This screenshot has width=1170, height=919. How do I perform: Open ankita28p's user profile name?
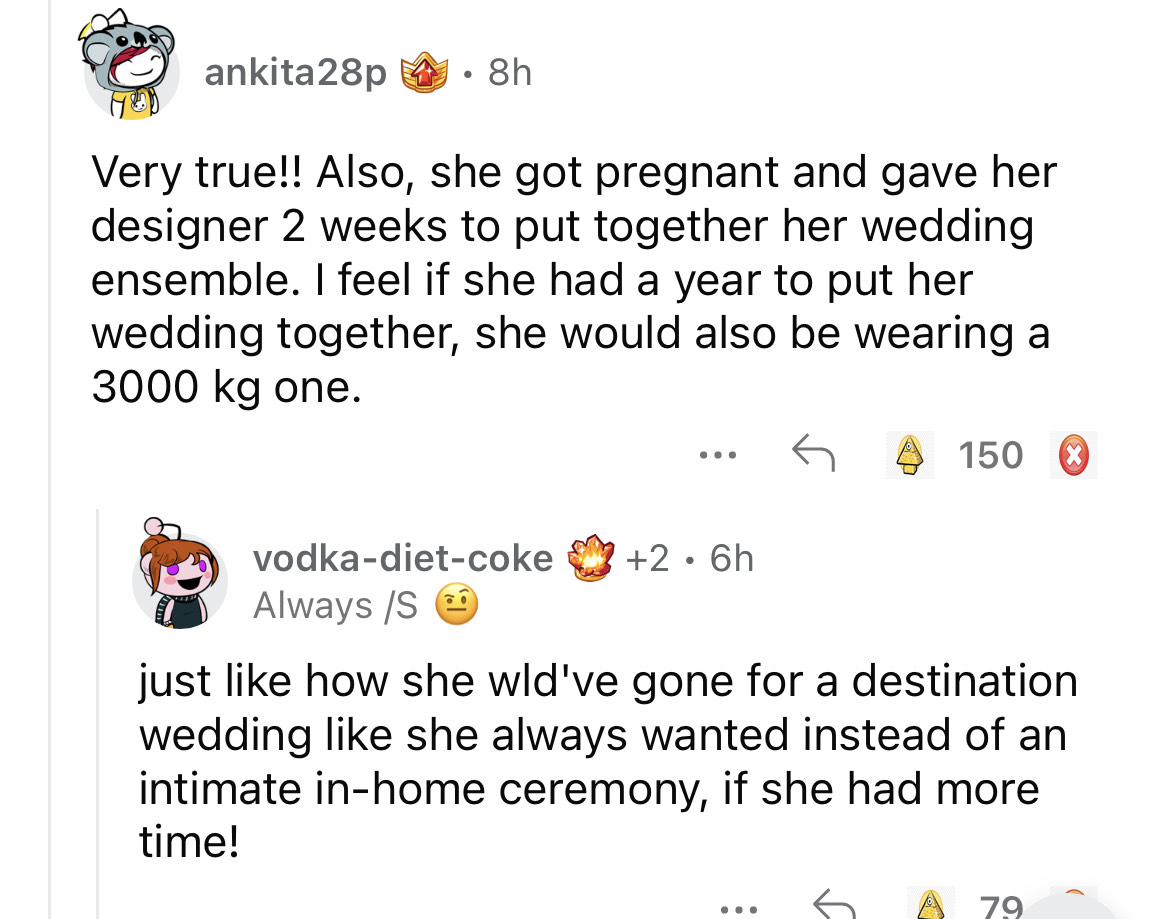295,72
